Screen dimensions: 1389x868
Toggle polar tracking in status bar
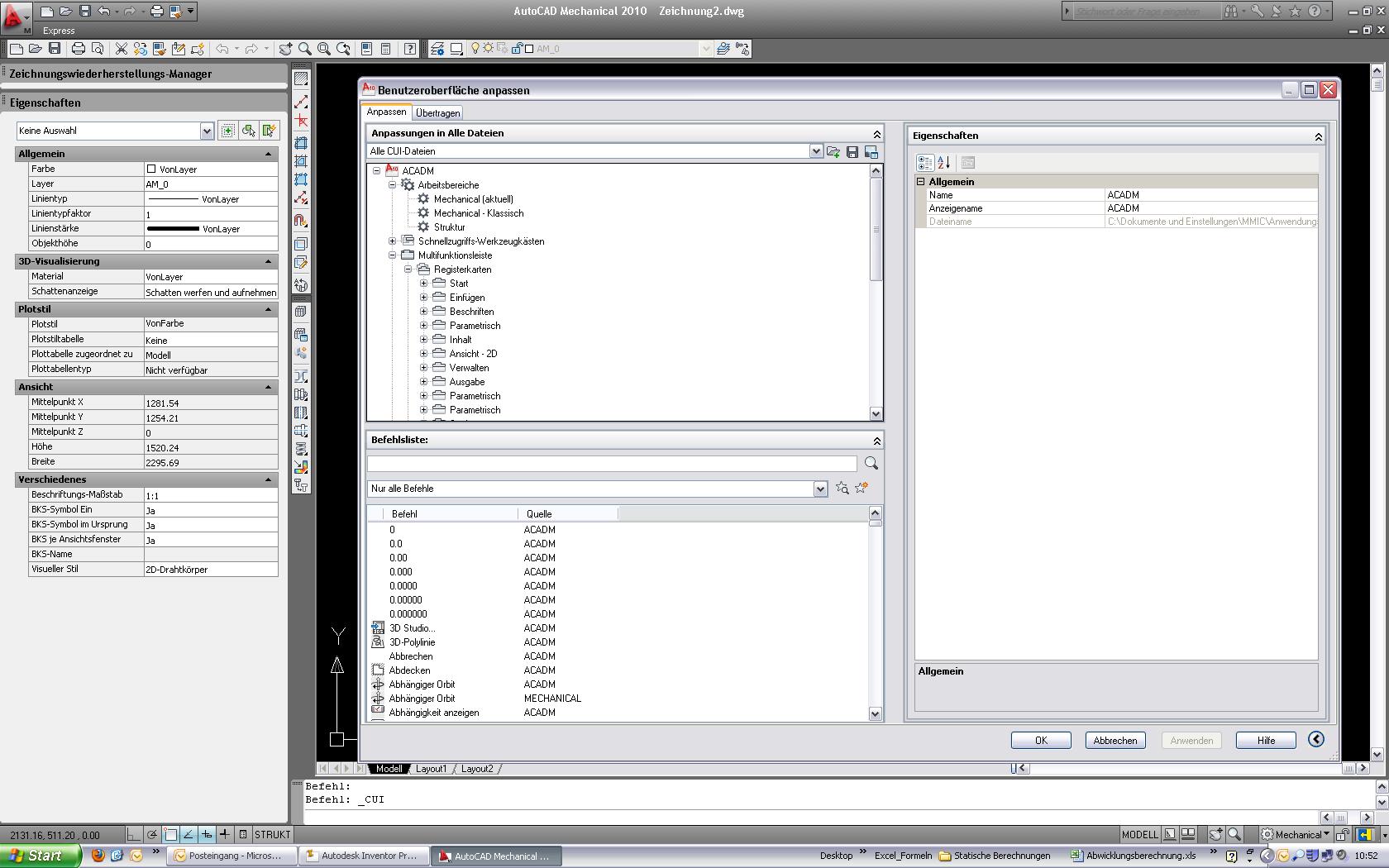(x=152, y=835)
